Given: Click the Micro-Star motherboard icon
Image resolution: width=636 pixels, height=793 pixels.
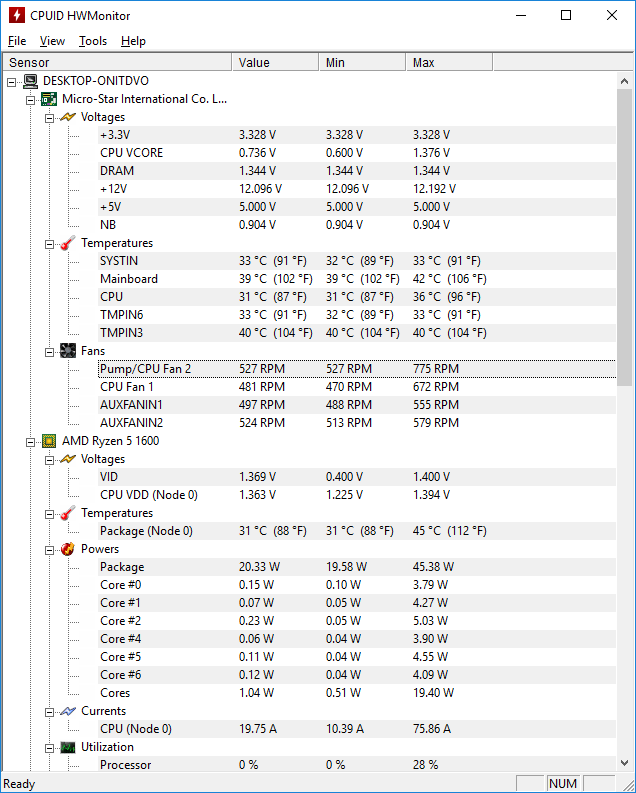Looking at the screenshot, I should pos(48,99).
